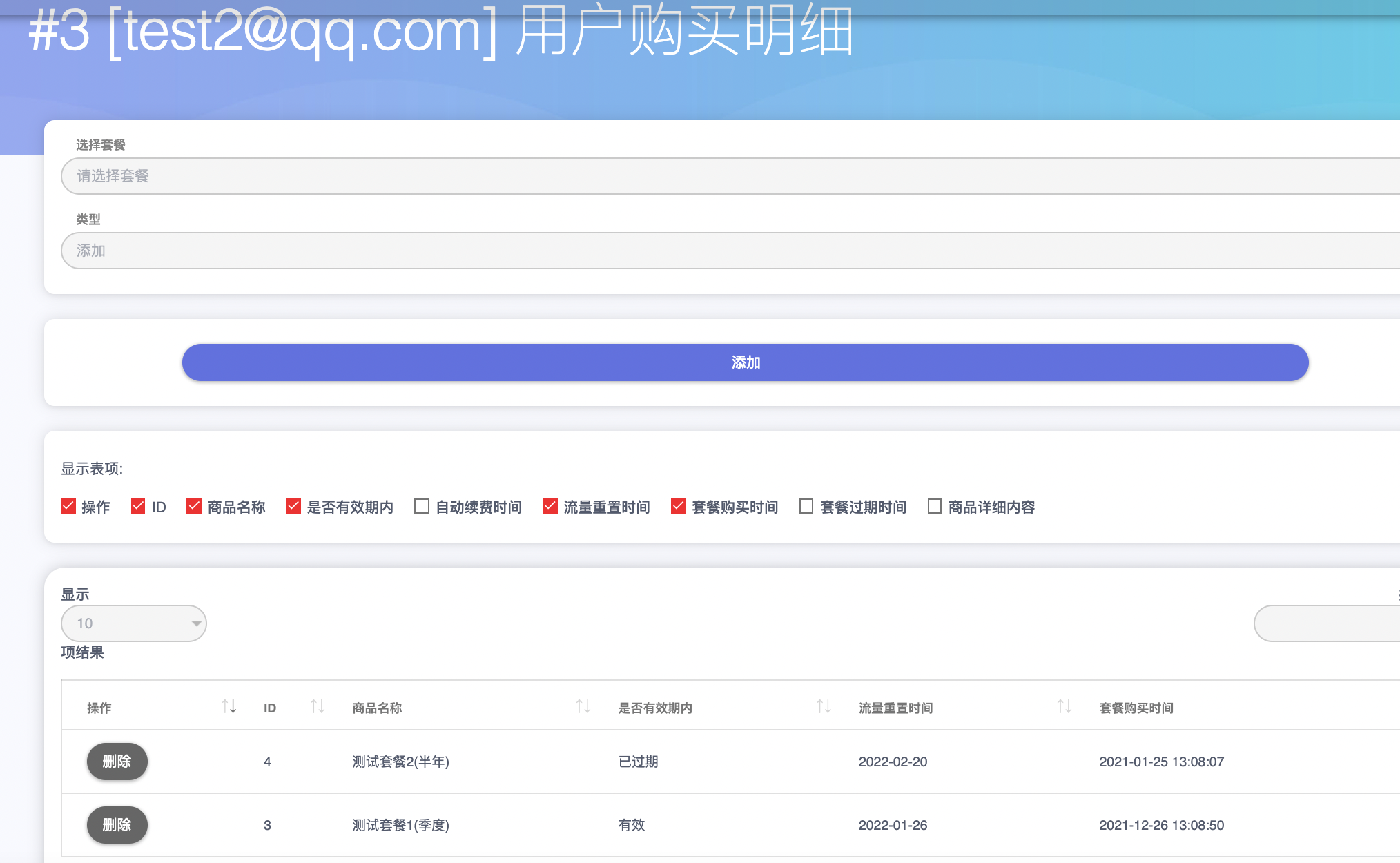1400x863 pixels.
Task: Enable the 自动续费时间 display option
Action: click(420, 506)
